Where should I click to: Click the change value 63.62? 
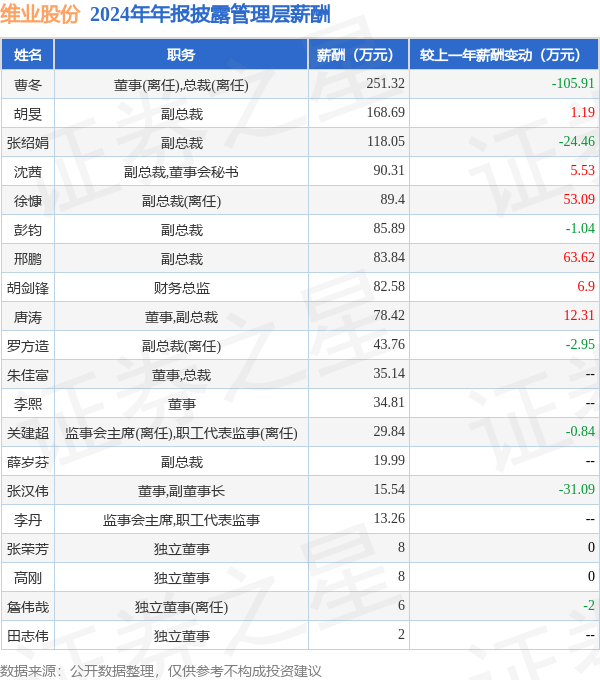[579, 258]
